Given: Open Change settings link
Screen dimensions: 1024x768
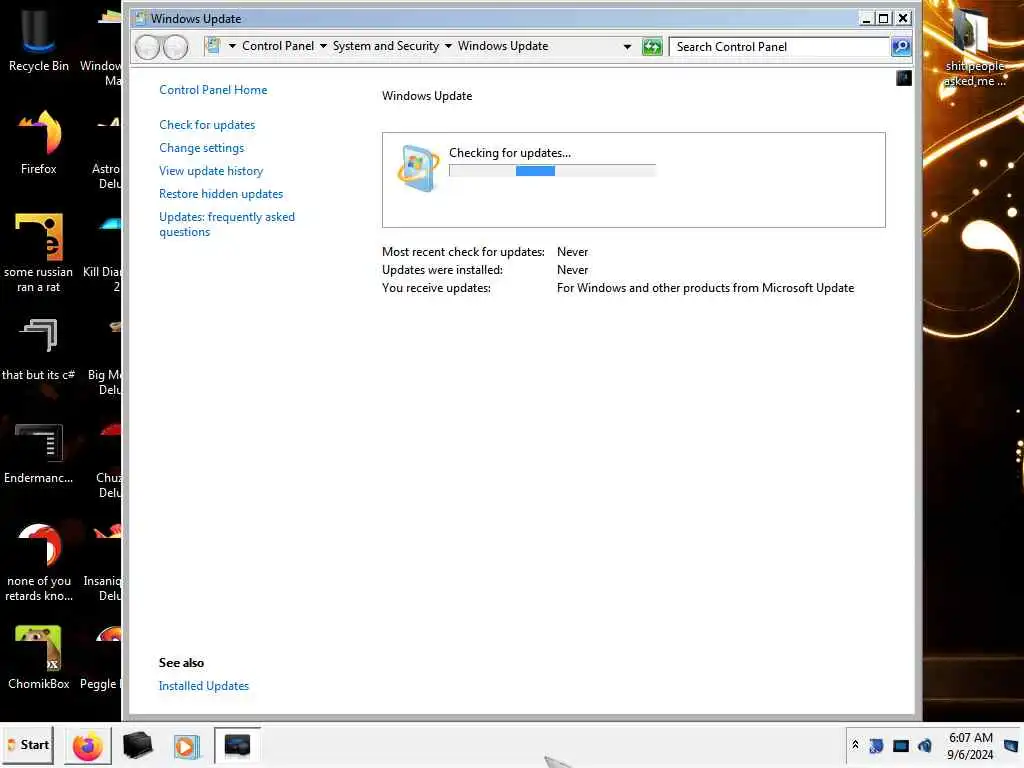Looking at the screenshot, I should click(201, 148).
